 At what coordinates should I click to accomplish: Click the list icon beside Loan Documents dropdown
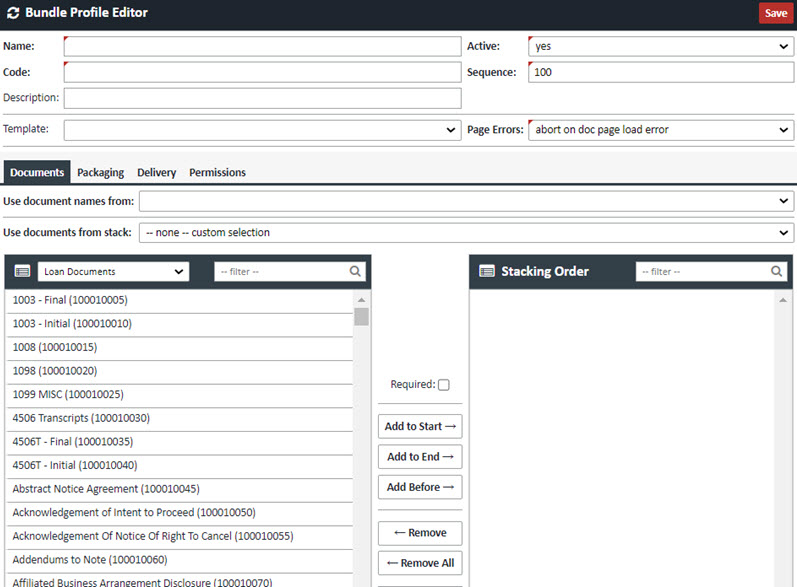click(22, 271)
